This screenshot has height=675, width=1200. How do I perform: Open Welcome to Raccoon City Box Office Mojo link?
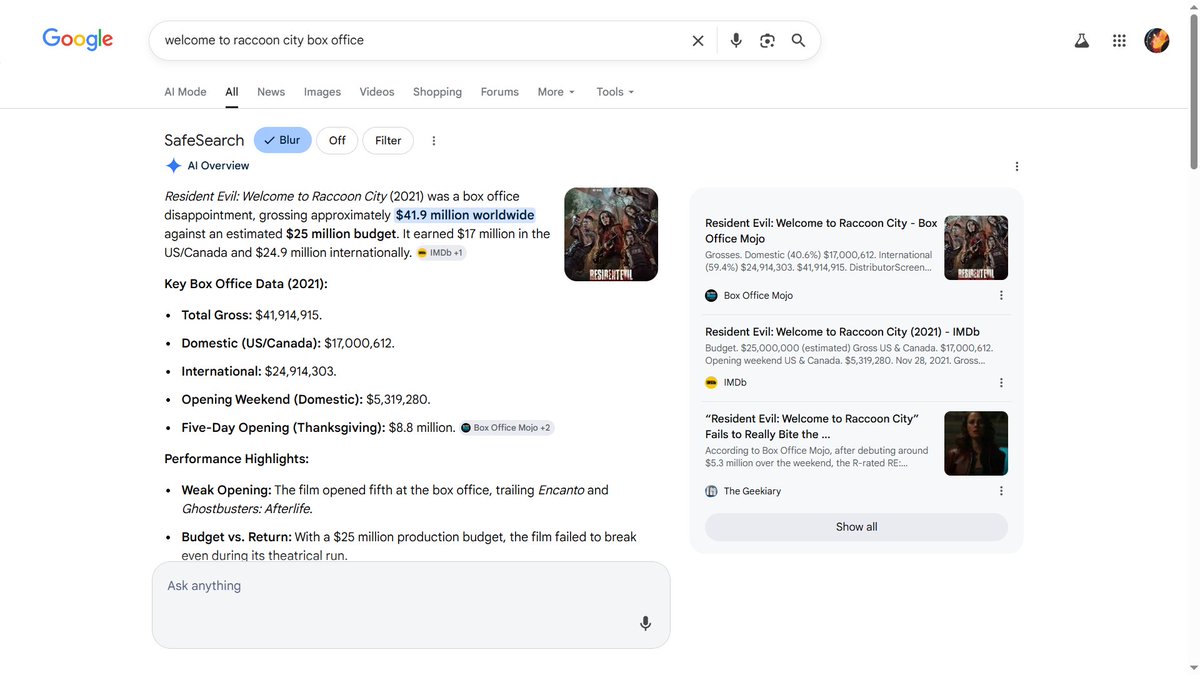(821, 231)
